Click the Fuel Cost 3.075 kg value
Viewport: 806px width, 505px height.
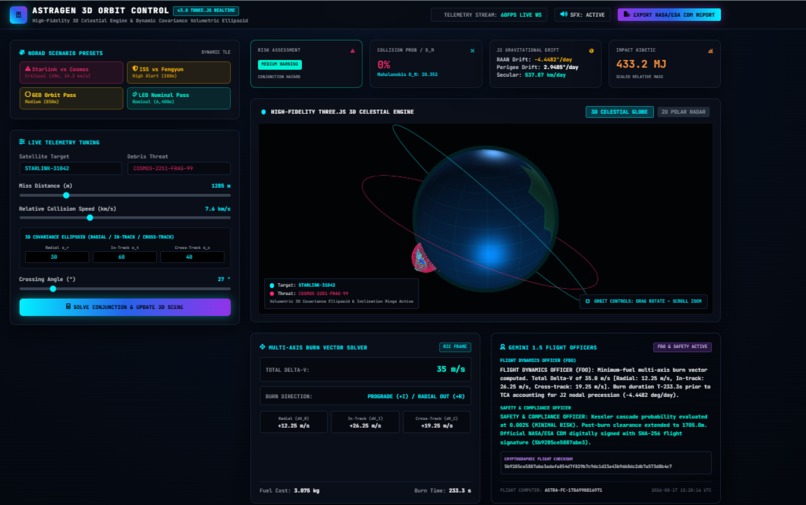pos(306,491)
